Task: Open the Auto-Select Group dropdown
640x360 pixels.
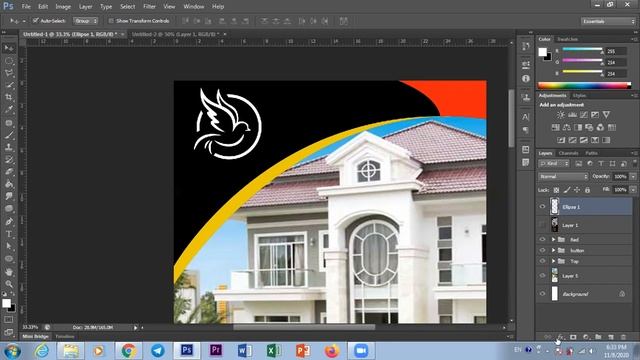Action: click(x=86, y=20)
